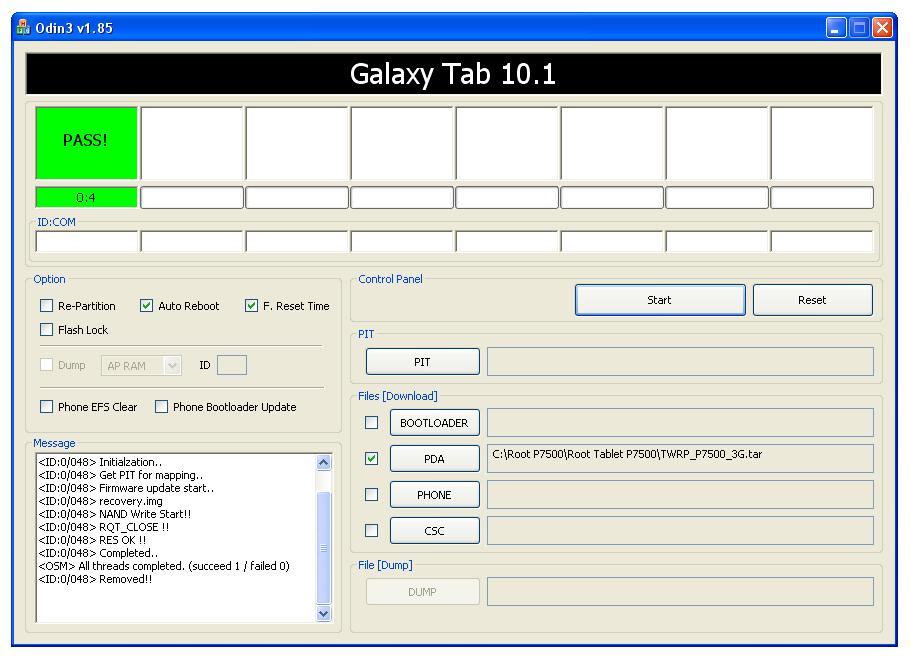Tick the checkbox beside BOOTLOADER
Image resolution: width=910 pixels, height=660 pixels.
tap(371, 423)
